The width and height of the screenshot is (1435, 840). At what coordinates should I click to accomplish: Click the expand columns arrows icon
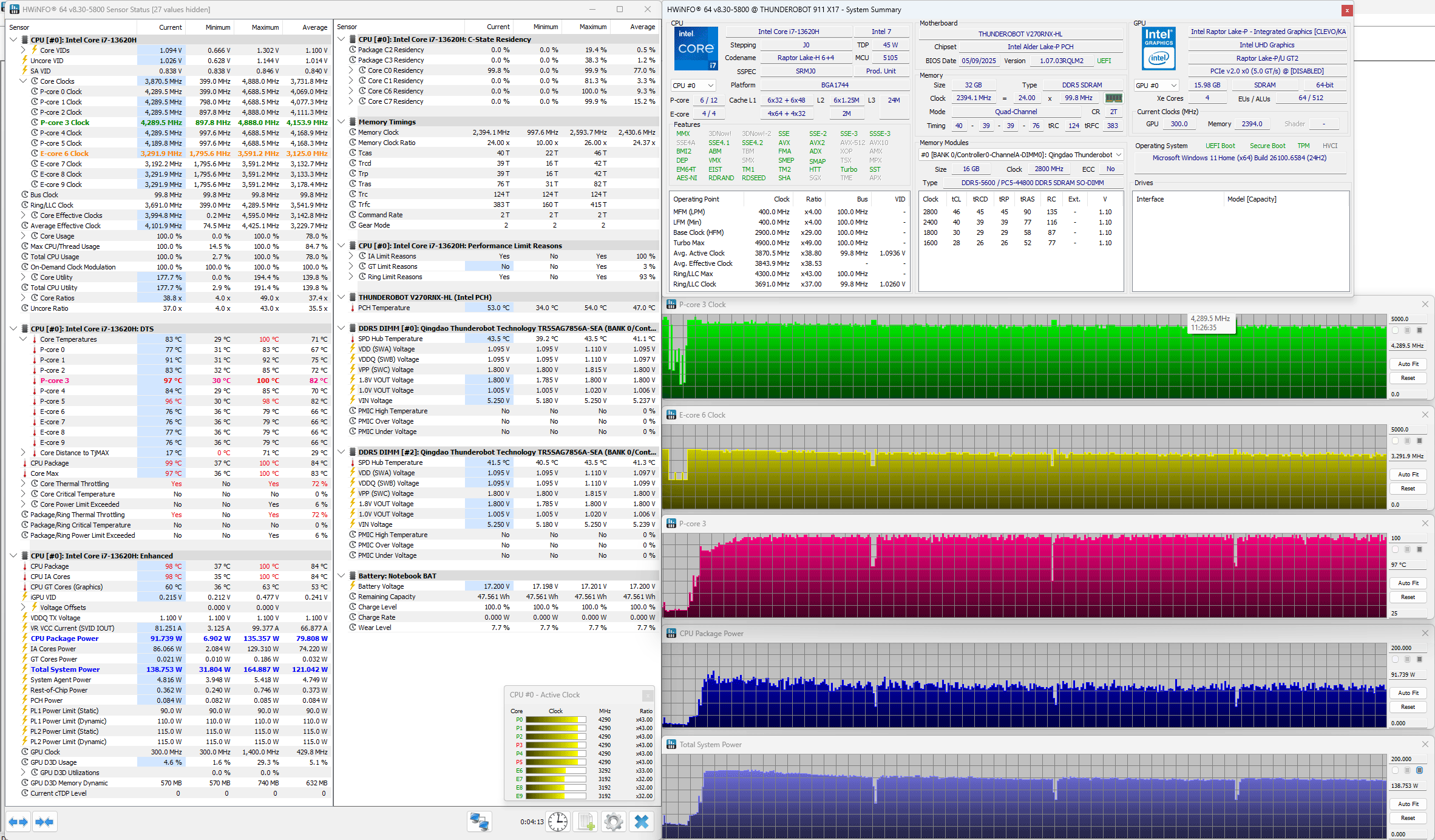18,822
